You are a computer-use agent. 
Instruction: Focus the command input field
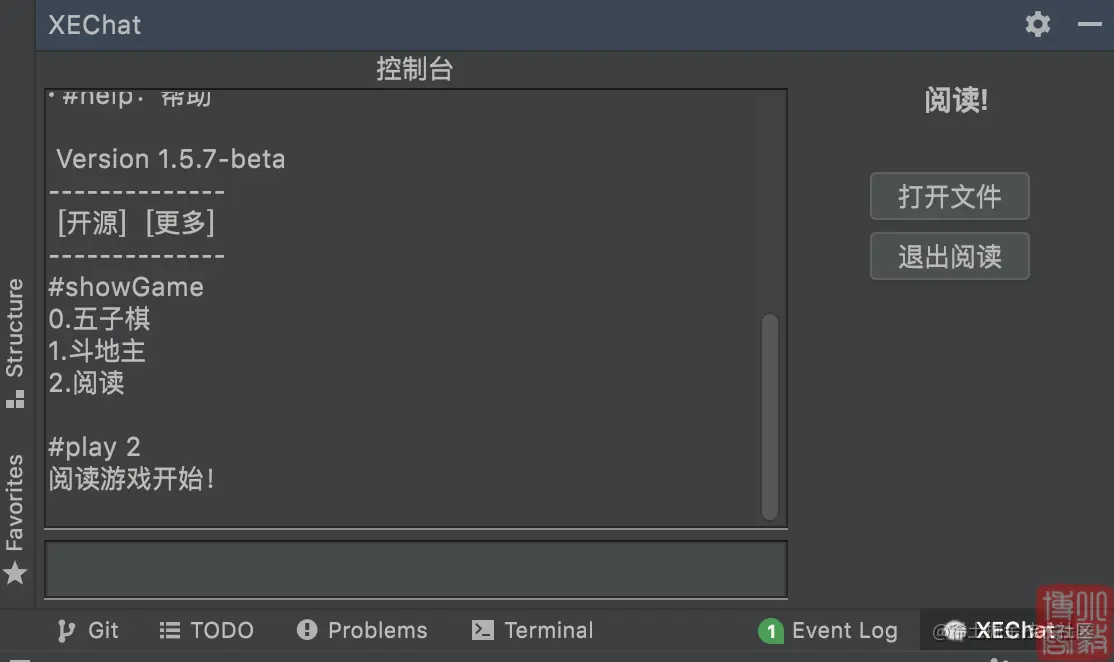416,570
